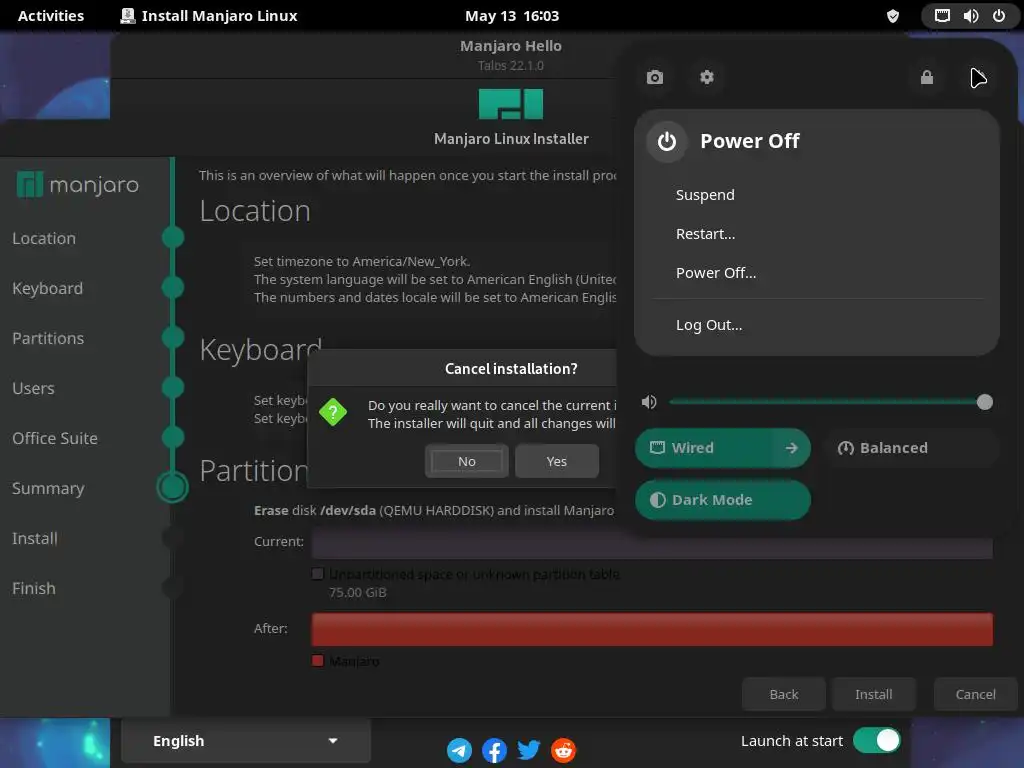Lock the screen with padlock icon
The height and width of the screenshot is (768, 1024).
tap(927, 77)
